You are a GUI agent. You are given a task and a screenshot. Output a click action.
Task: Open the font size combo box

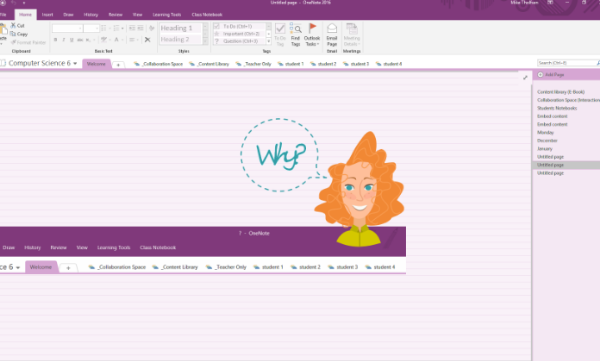point(91,28)
